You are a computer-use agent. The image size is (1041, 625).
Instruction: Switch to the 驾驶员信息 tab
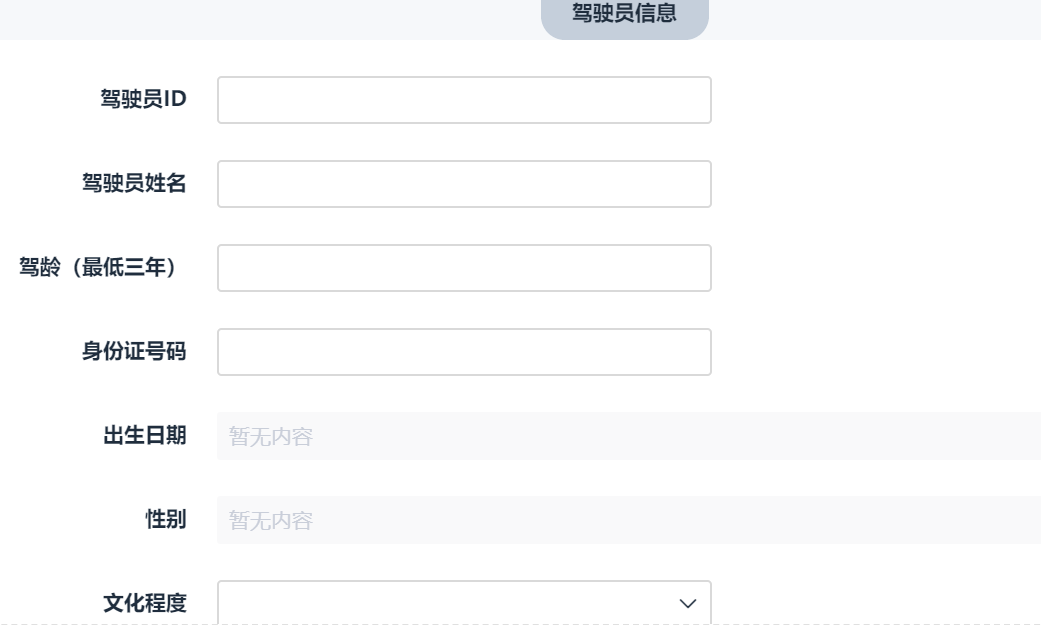pos(623,16)
